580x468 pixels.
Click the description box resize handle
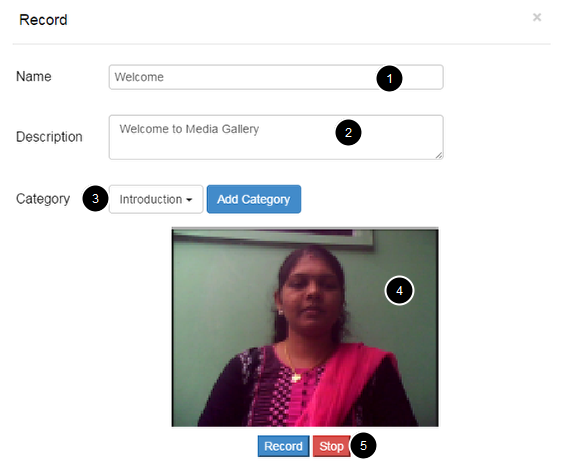439,155
